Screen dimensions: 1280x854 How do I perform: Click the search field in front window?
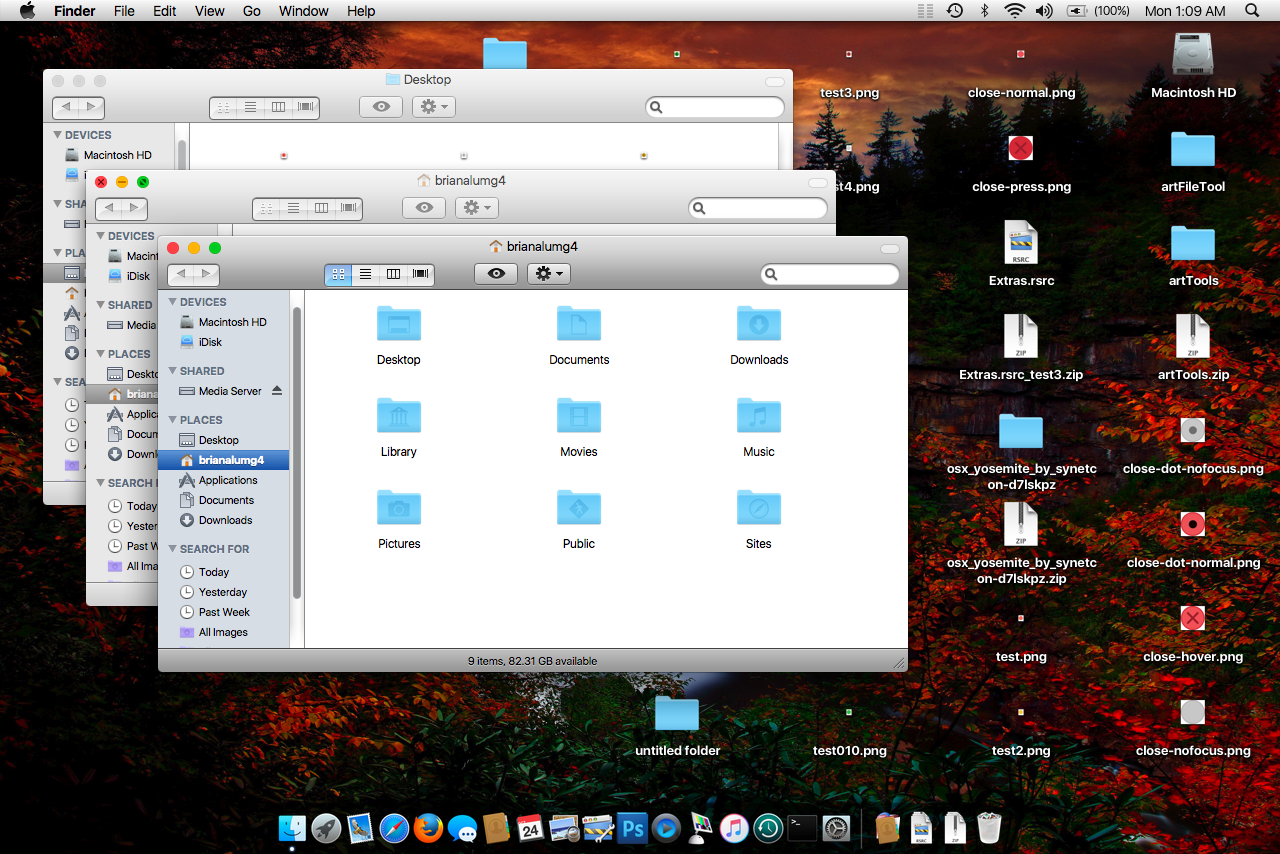[830, 274]
